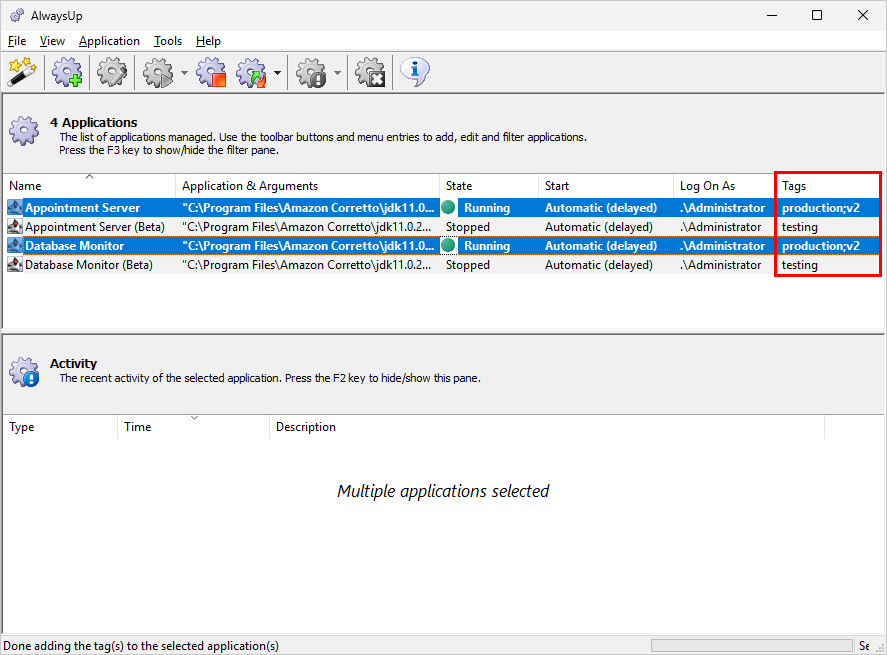The height and width of the screenshot is (655, 887).
Task: Sort activity by Type column header
Action: pos(61,426)
